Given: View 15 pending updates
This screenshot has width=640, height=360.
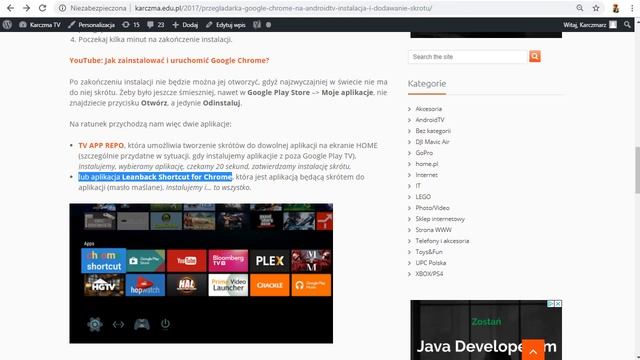Looking at the screenshot, I should (x=131, y=25).
